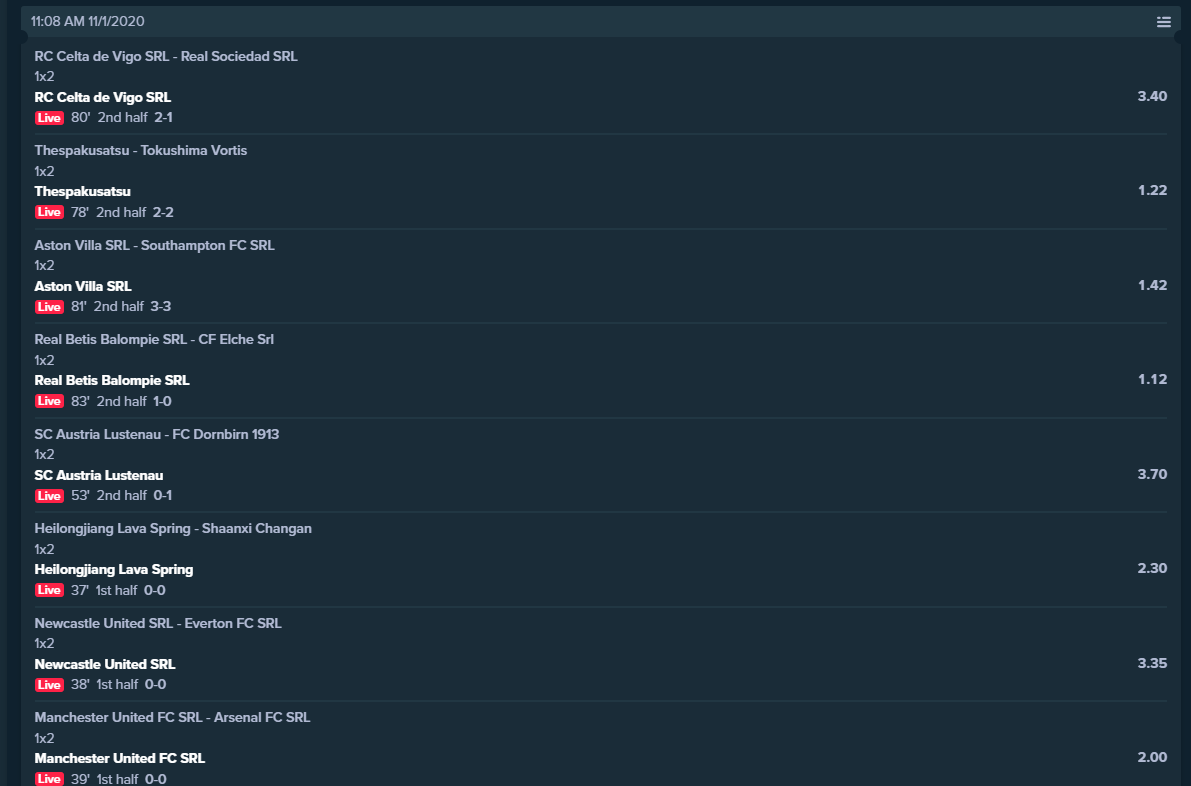Select the 2.30 odds for Heilongjiang Lava Spring
The height and width of the screenshot is (786, 1191).
click(x=1152, y=569)
